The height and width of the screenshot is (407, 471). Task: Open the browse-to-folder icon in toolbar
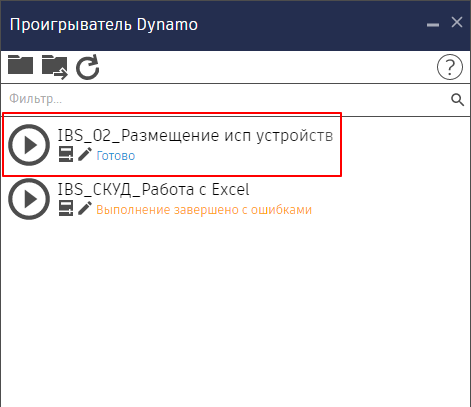[20, 65]
